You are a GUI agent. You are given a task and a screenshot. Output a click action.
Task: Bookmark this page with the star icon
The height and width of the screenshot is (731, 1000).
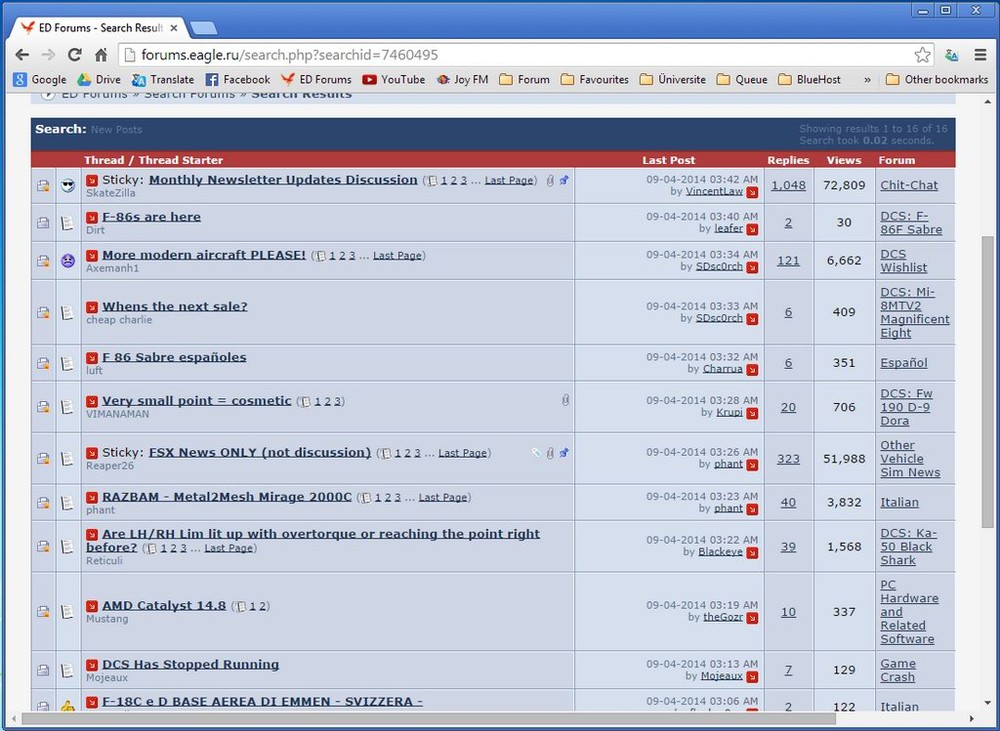(x=922, y=55)
